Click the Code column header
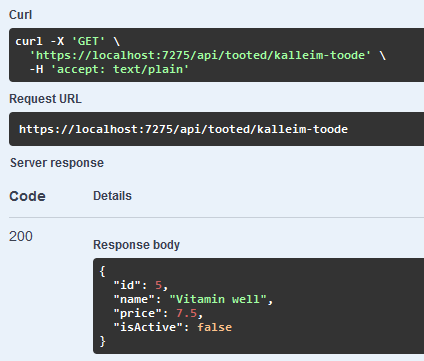 [x=27, y=196]
